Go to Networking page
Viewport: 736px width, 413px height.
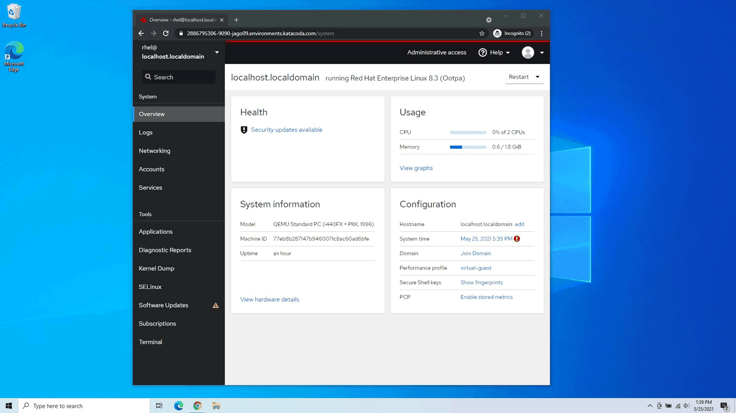tap(179, 151)
